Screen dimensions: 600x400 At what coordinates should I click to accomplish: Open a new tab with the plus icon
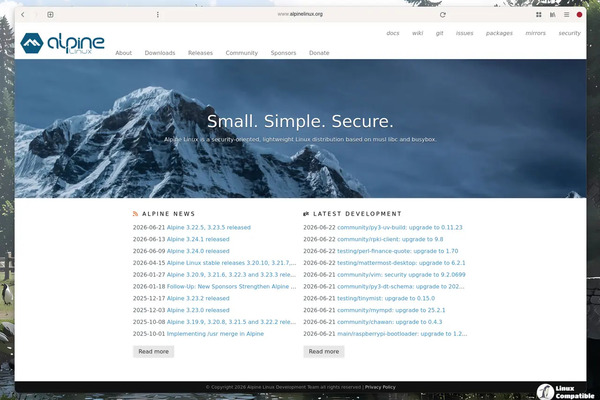pyautogui.click(x=50, y=15)
